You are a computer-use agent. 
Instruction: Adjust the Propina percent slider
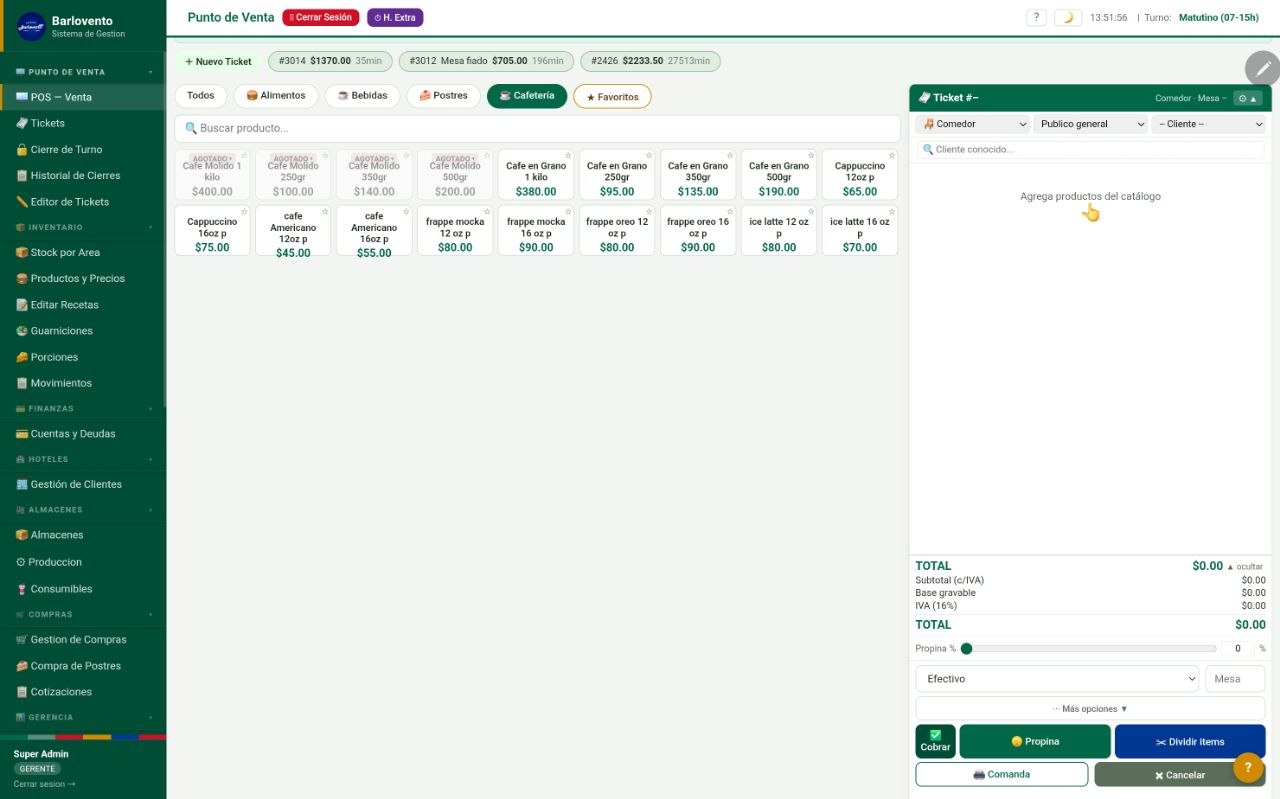click(x=1087, y=649)
